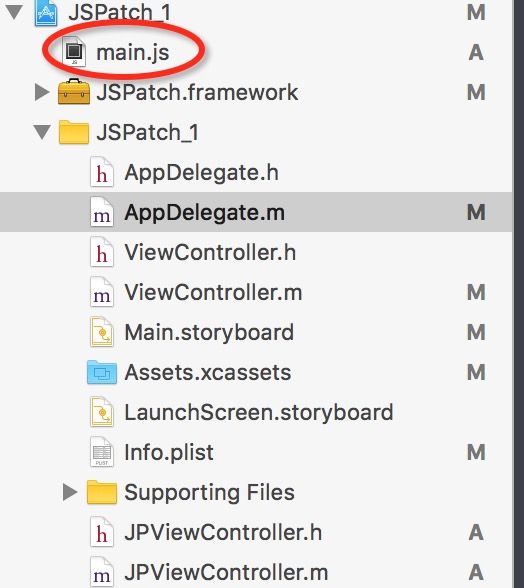Select ViewController.m file
Image resolution: width=524 pixels, height=588 pixels.
(213, 292)
